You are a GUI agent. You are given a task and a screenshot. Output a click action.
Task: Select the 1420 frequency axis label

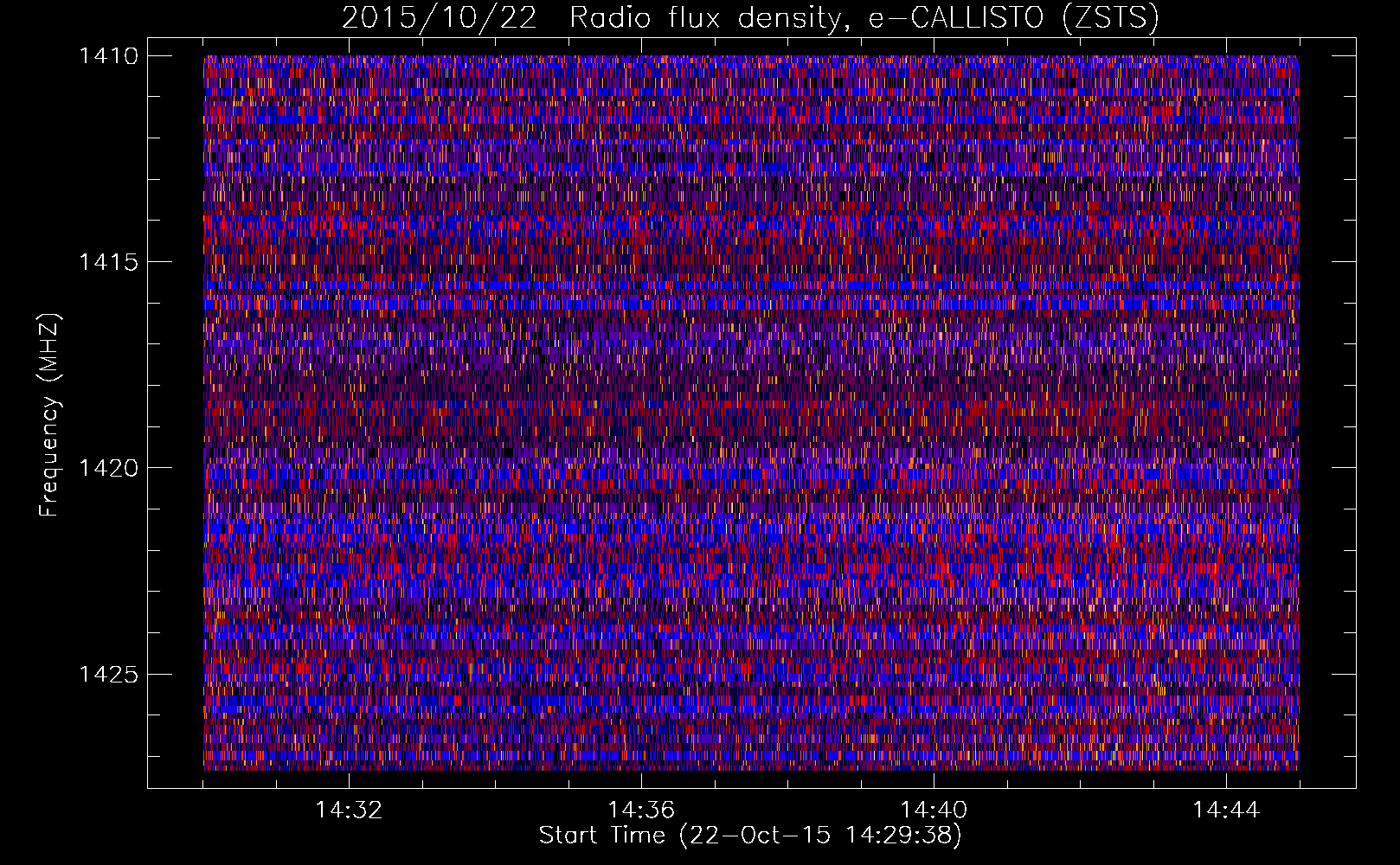click(x=108, y=468)
